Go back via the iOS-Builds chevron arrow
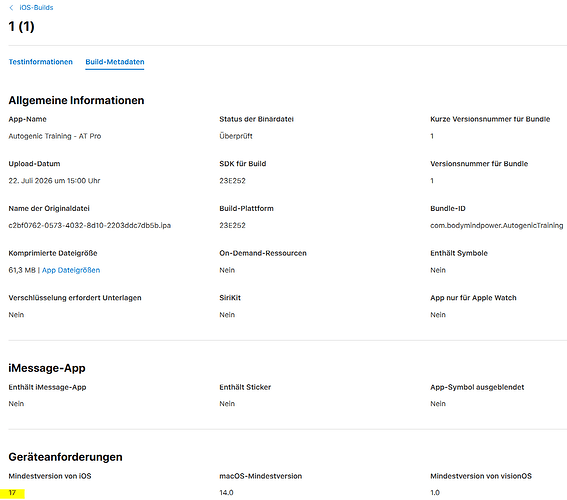This screenshot has height=500, width=567. [11, 8]
